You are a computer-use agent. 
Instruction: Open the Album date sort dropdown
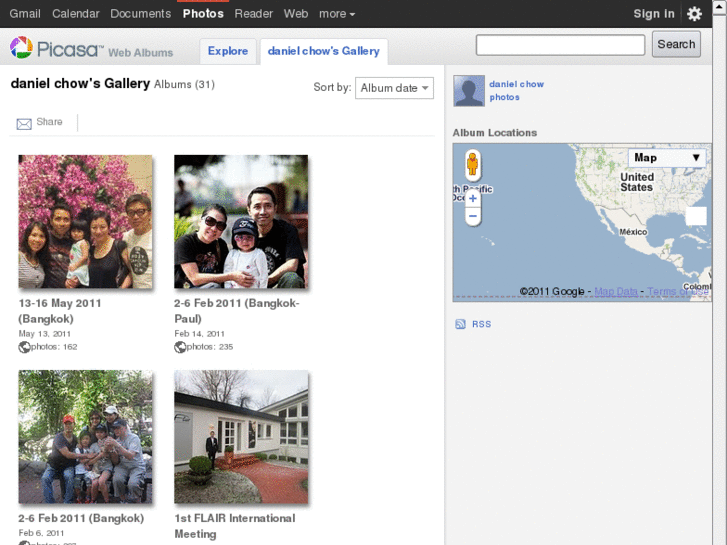394,88
